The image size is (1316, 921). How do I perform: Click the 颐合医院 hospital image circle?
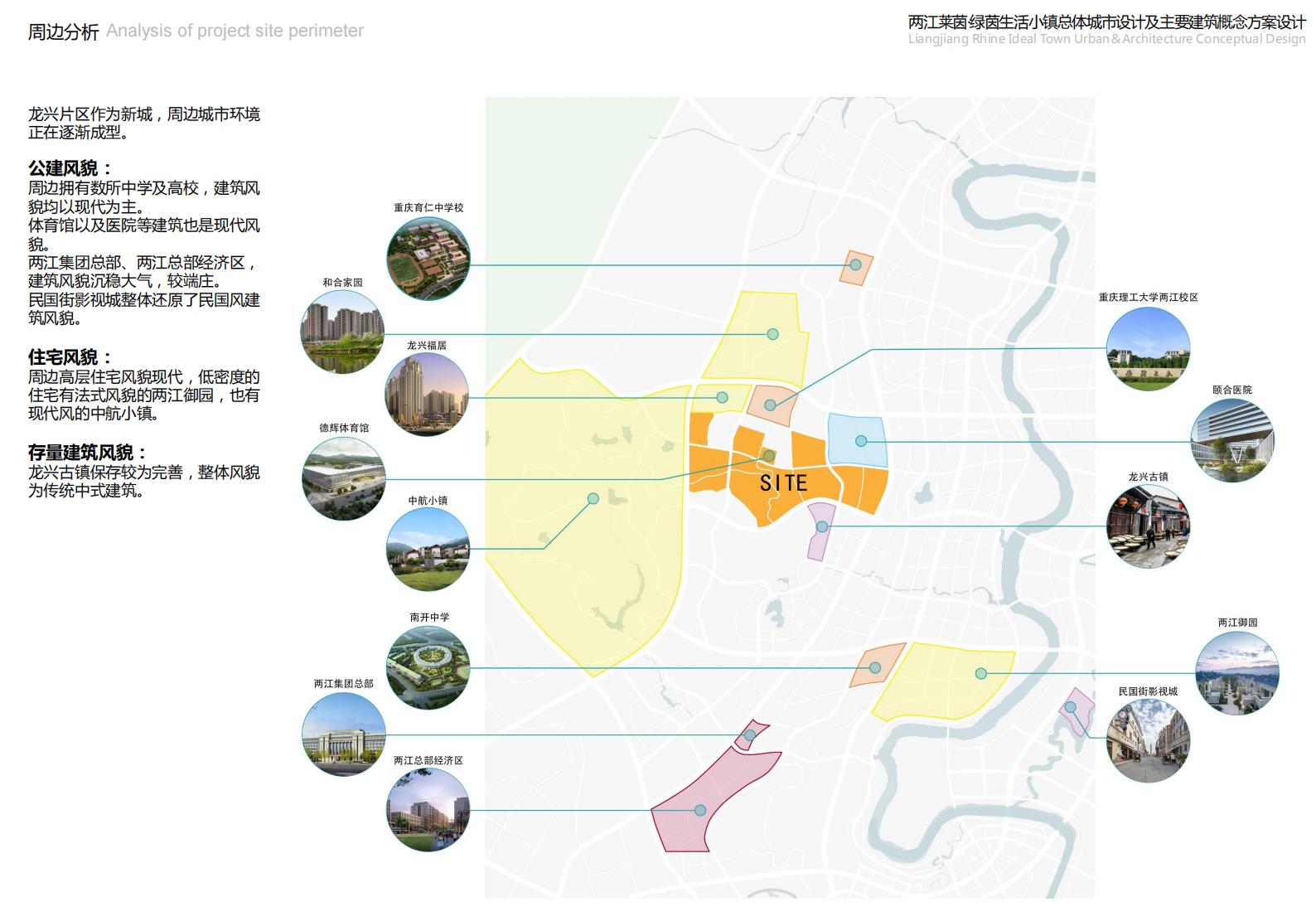click(1232, 441)
